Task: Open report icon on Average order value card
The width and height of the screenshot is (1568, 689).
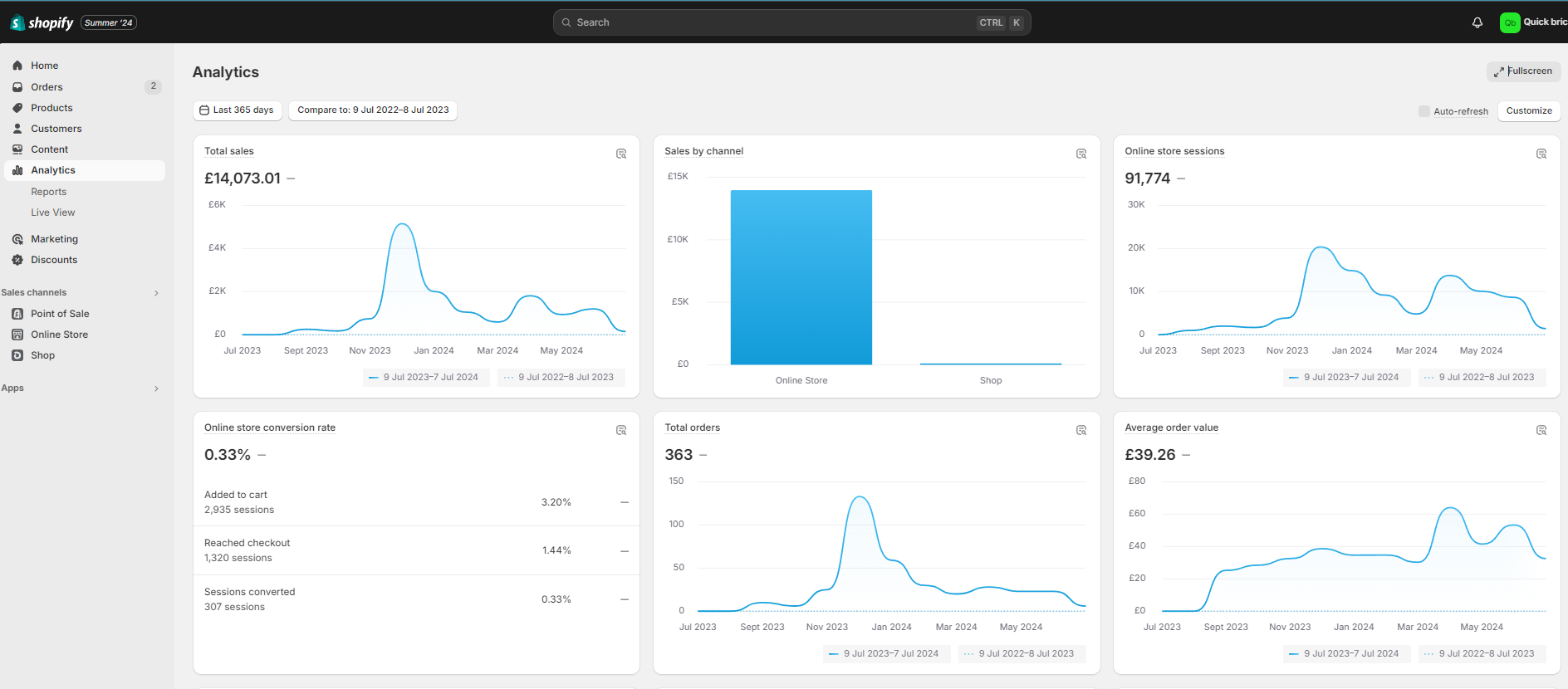Action: (x=1541, y=430)
